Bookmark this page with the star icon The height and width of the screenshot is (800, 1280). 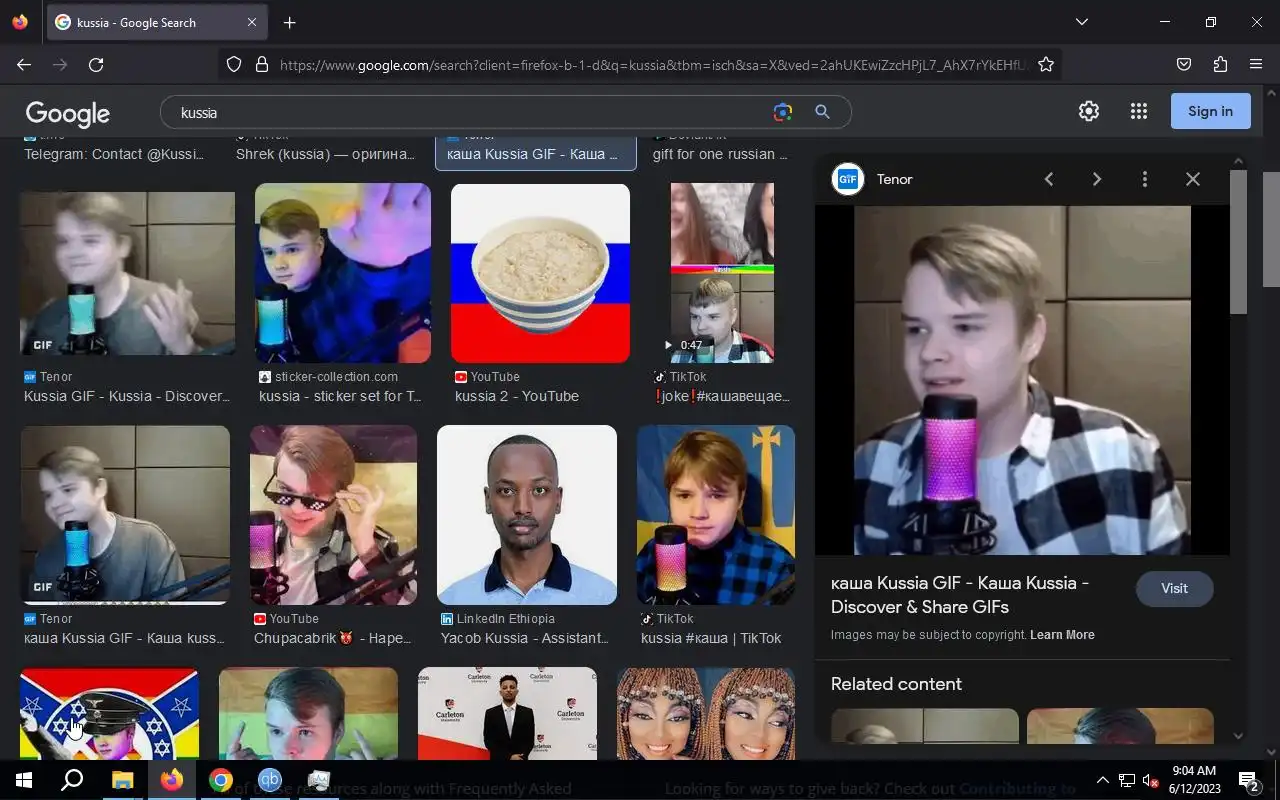pos(1046,64)
